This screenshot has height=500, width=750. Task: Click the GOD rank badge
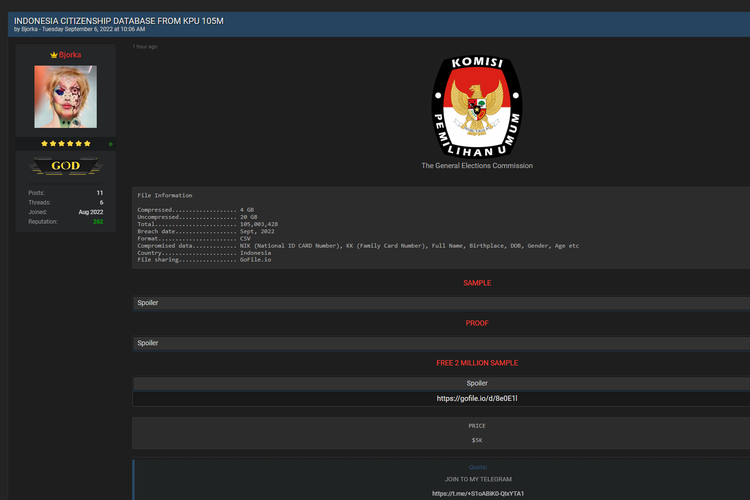click(x=66, y=166)
